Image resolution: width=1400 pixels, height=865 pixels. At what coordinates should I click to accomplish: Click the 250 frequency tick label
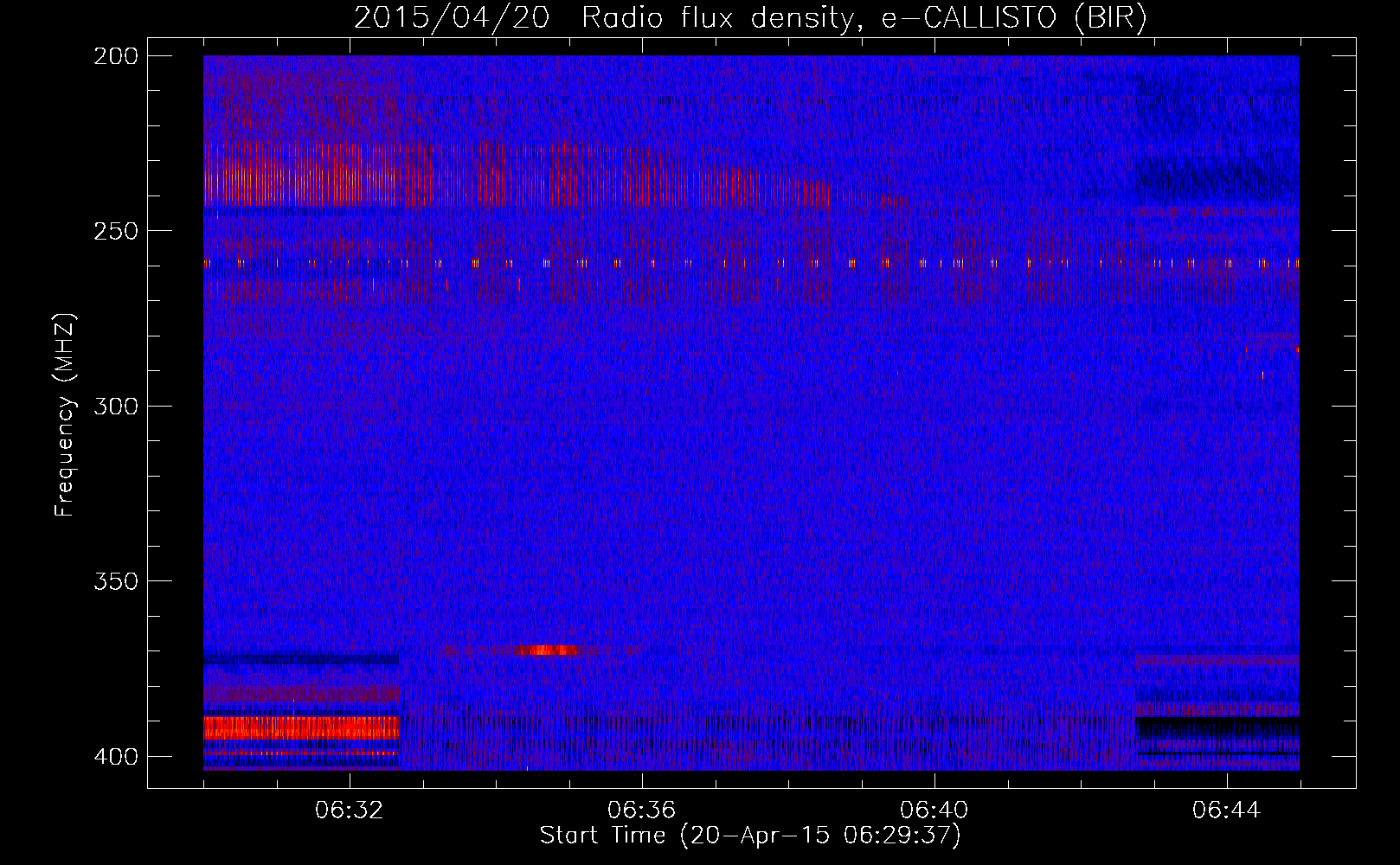click(x=116, y=231)
